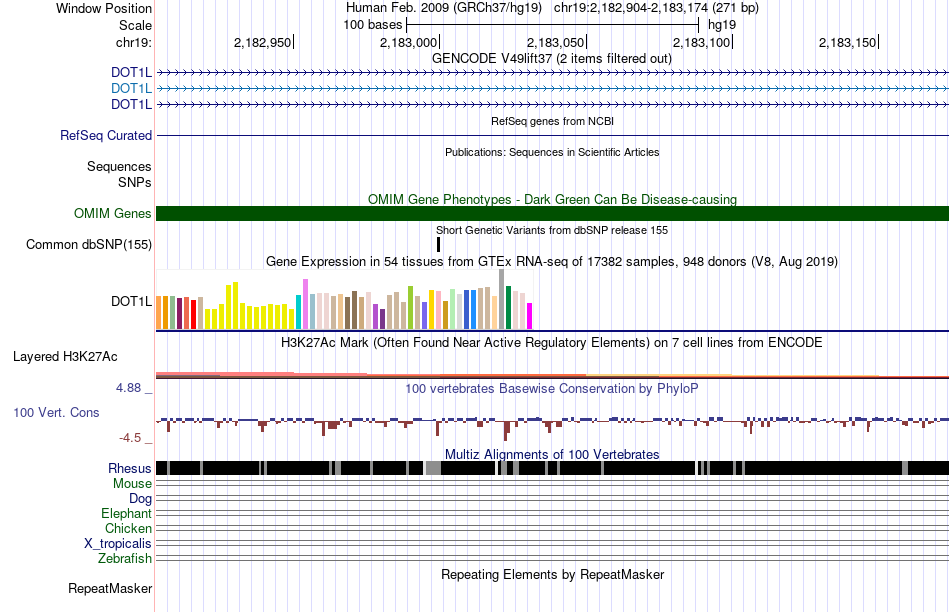Click the chr19:2,182,904-2,183,174 position text
Screen dimensions: 950x612
(656, 8)
